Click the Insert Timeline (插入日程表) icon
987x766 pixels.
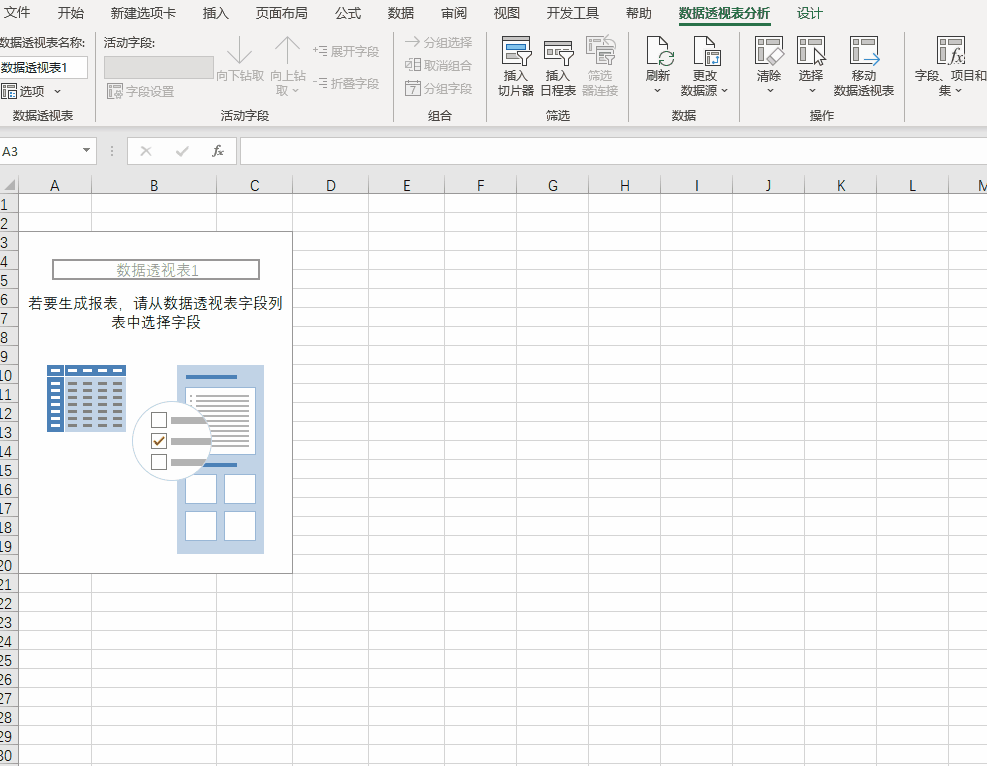[x=558, y=52]
